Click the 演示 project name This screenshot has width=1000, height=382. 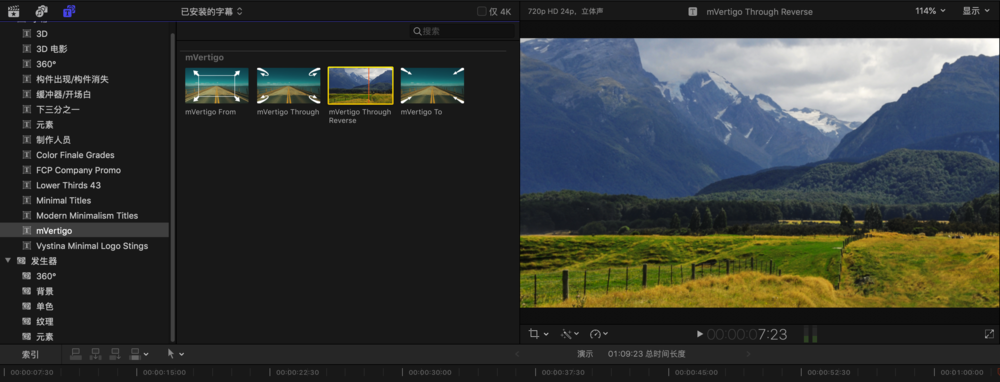(x=585, y=354)
